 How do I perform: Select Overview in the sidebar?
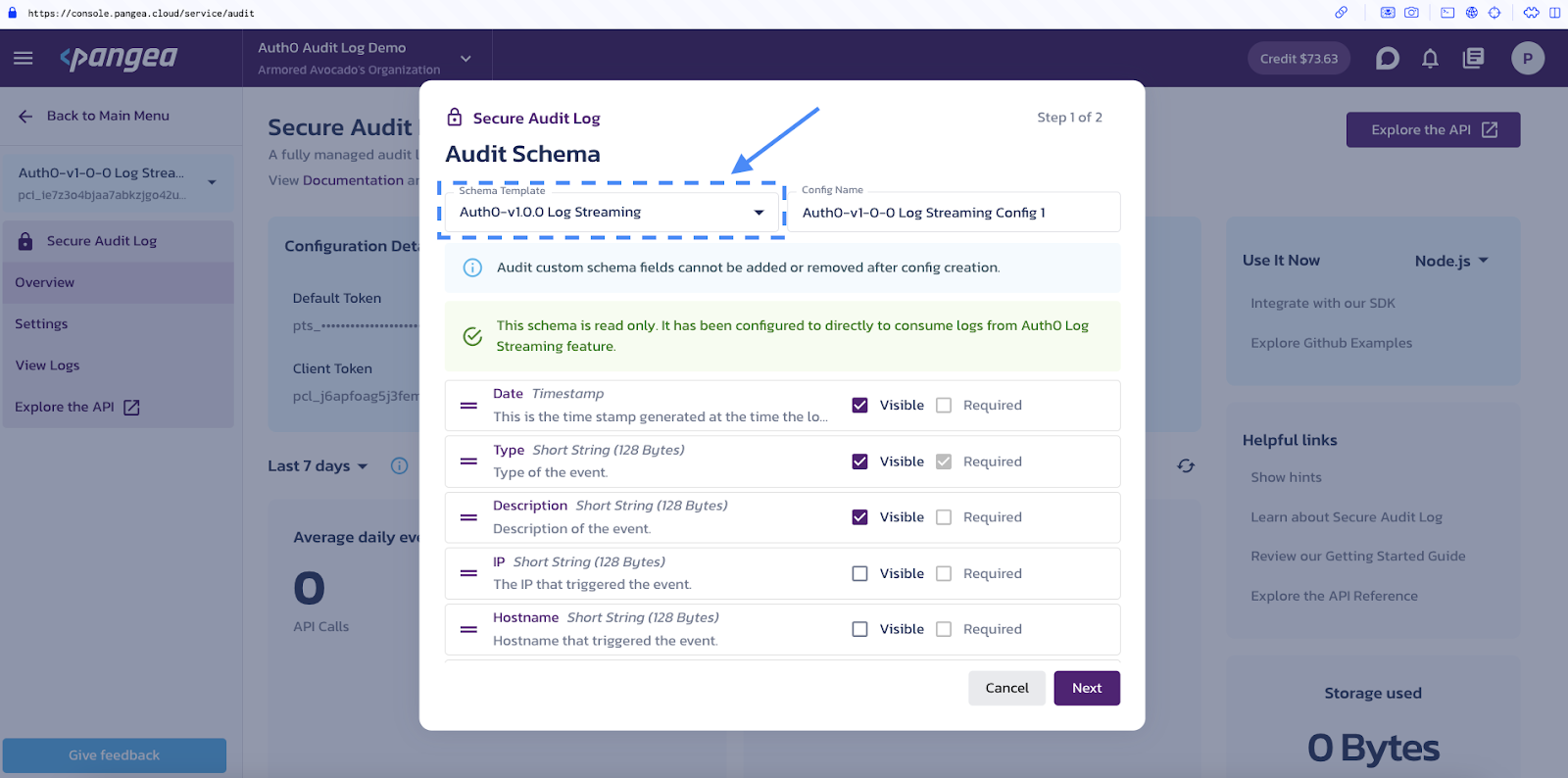(x=118, y=282)
